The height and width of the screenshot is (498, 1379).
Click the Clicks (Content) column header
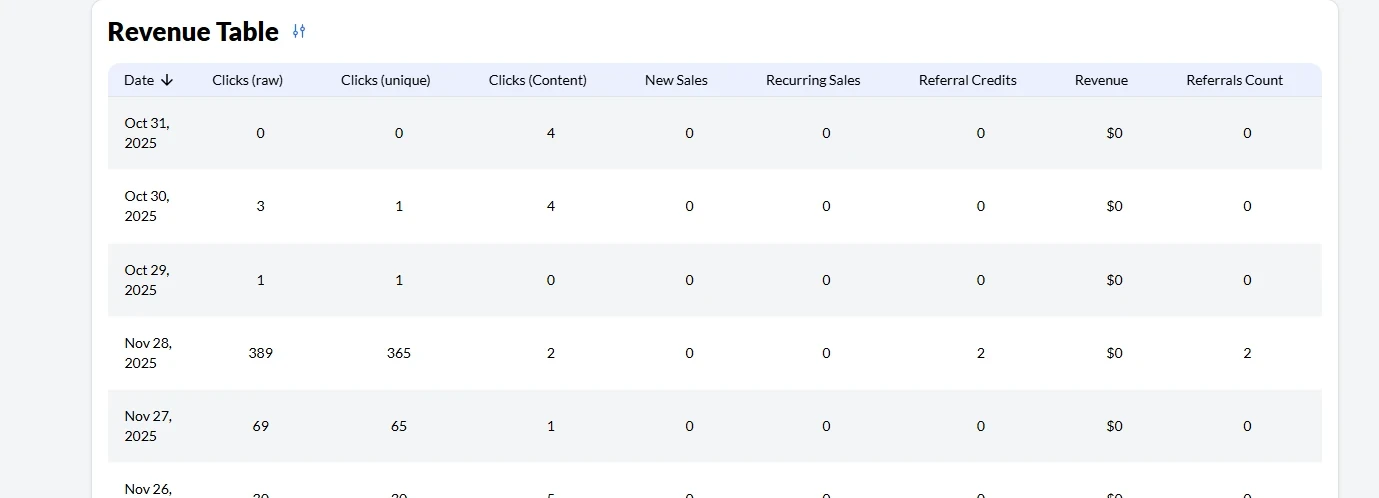coord(537,80)
